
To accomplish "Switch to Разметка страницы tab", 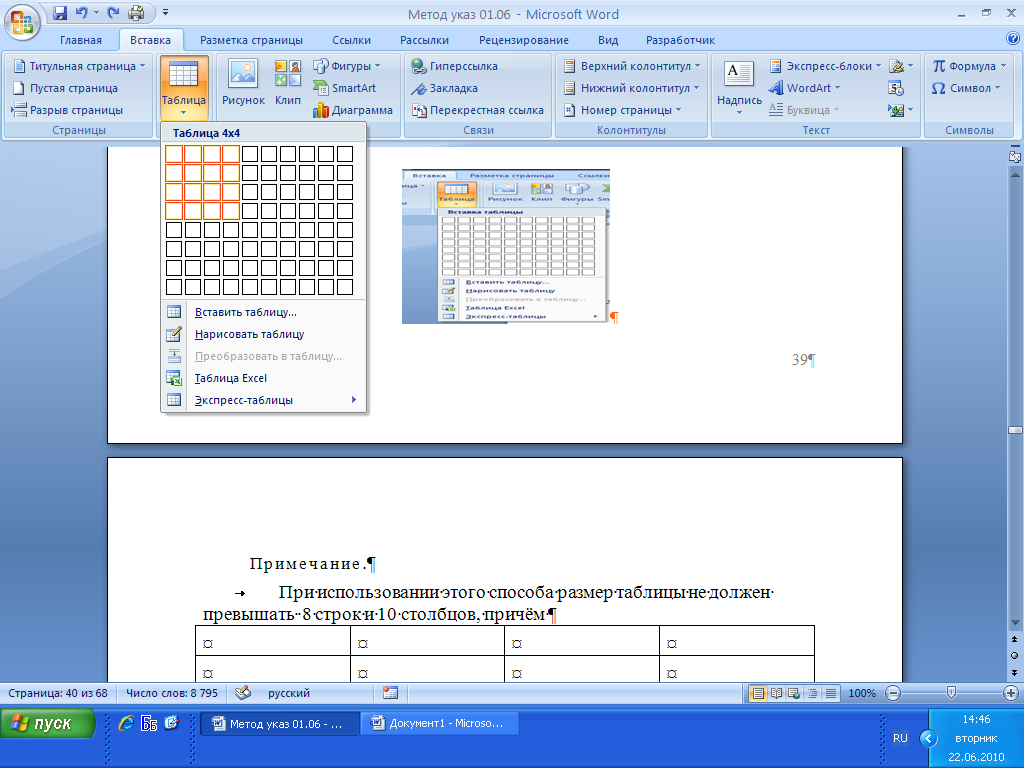I will coord(251,40).
